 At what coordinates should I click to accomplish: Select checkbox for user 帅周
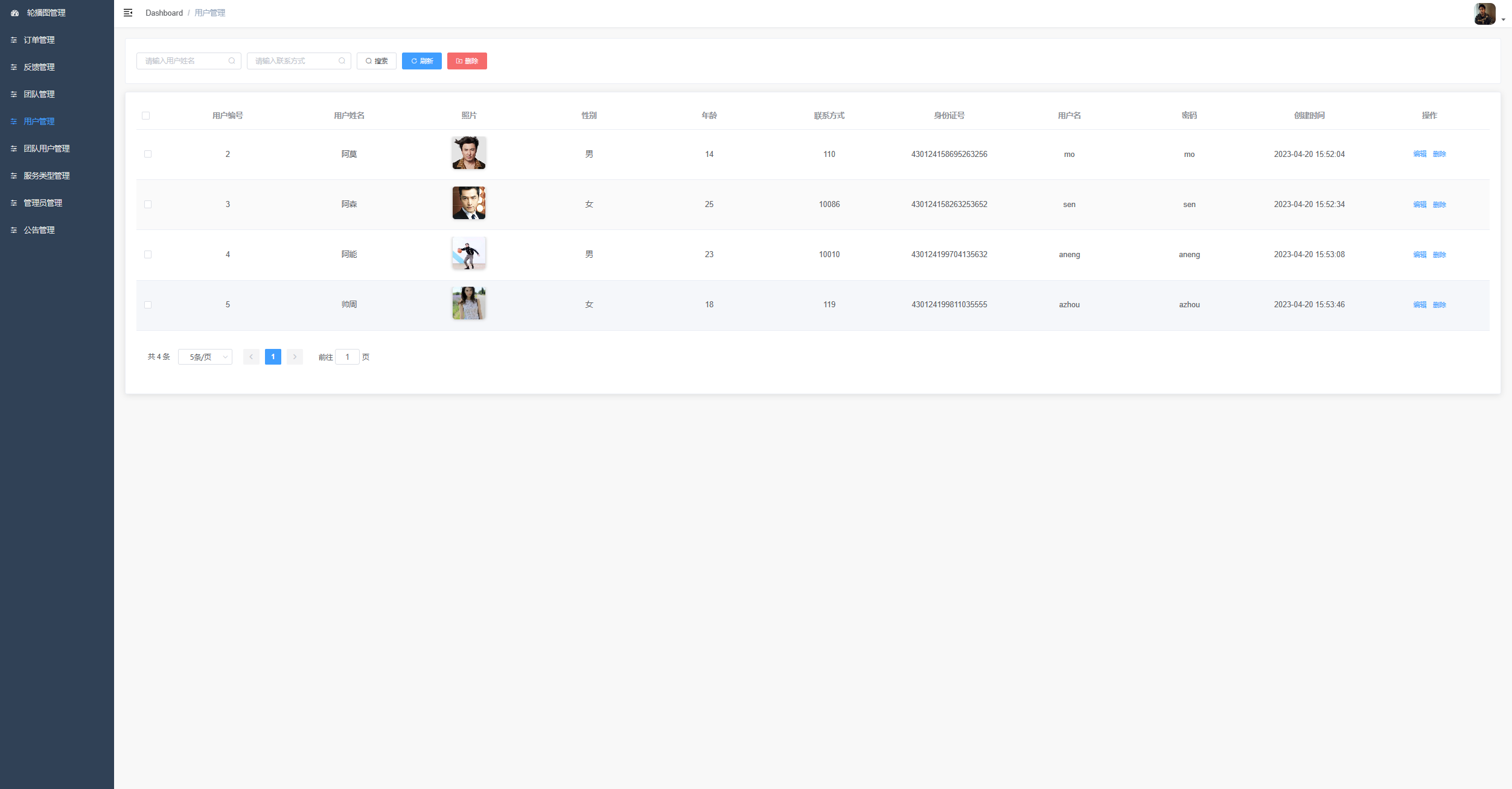(x=148, y=305)
